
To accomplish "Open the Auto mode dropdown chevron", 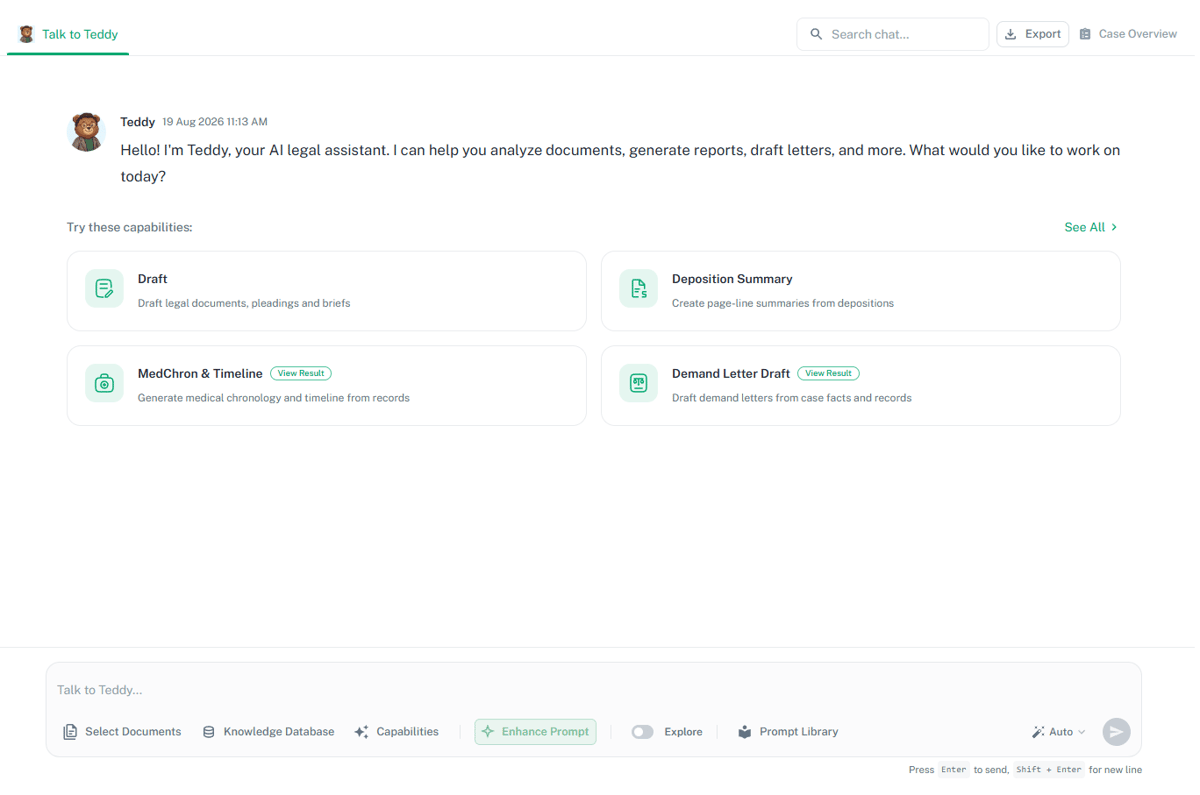I will click(x=1082, y=732).
